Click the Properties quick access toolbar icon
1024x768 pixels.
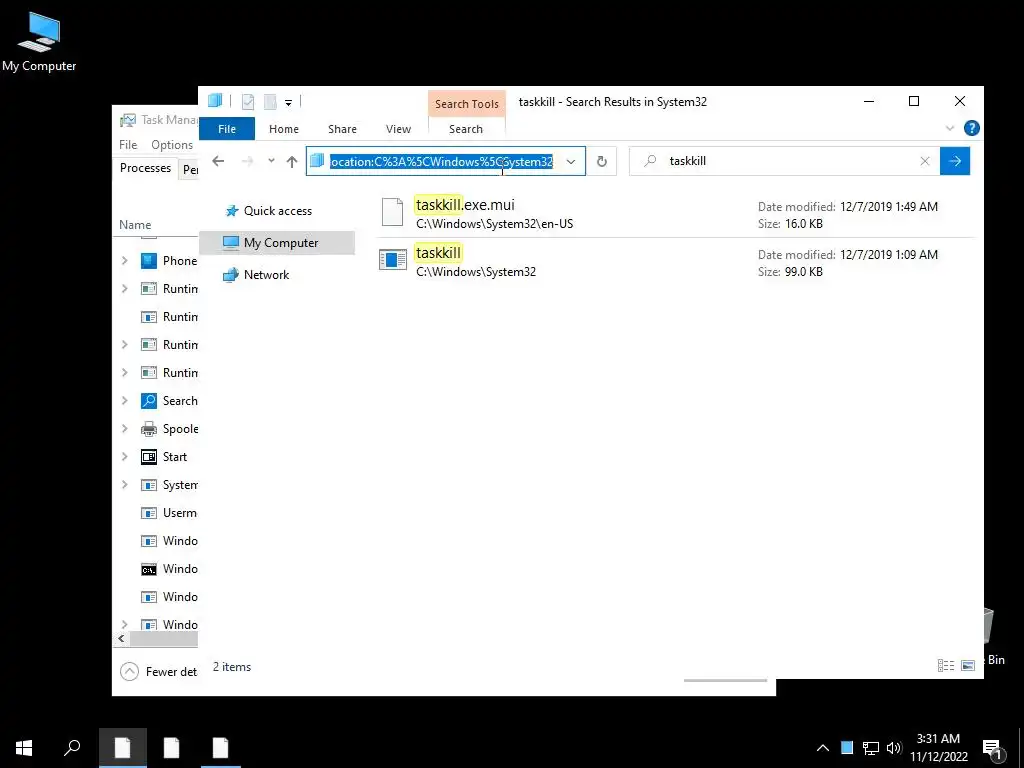pyautogui.click(x=248, y=102)
